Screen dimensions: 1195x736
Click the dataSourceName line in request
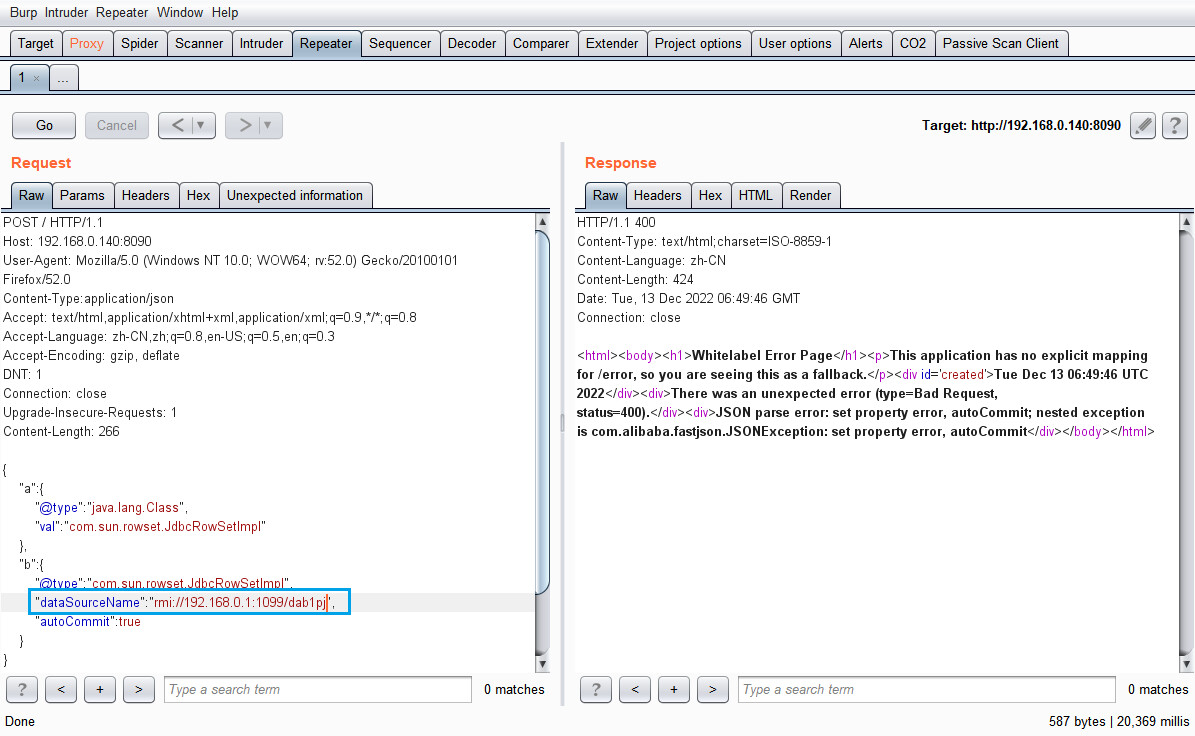point(184,603)
